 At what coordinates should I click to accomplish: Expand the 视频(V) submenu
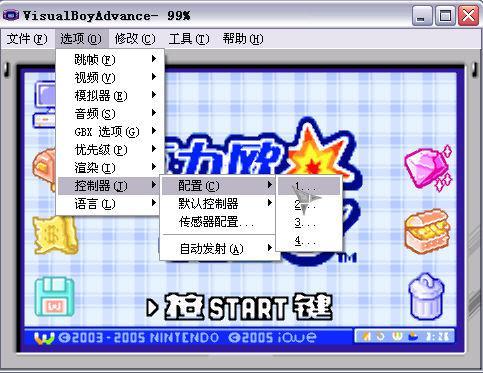tap(110, 77)
